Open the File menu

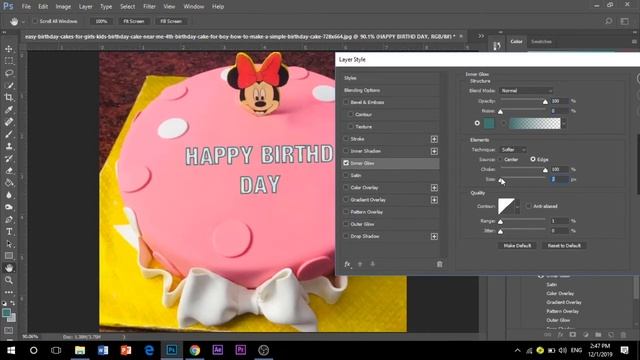pyautogui.click(x=26, y=7)
